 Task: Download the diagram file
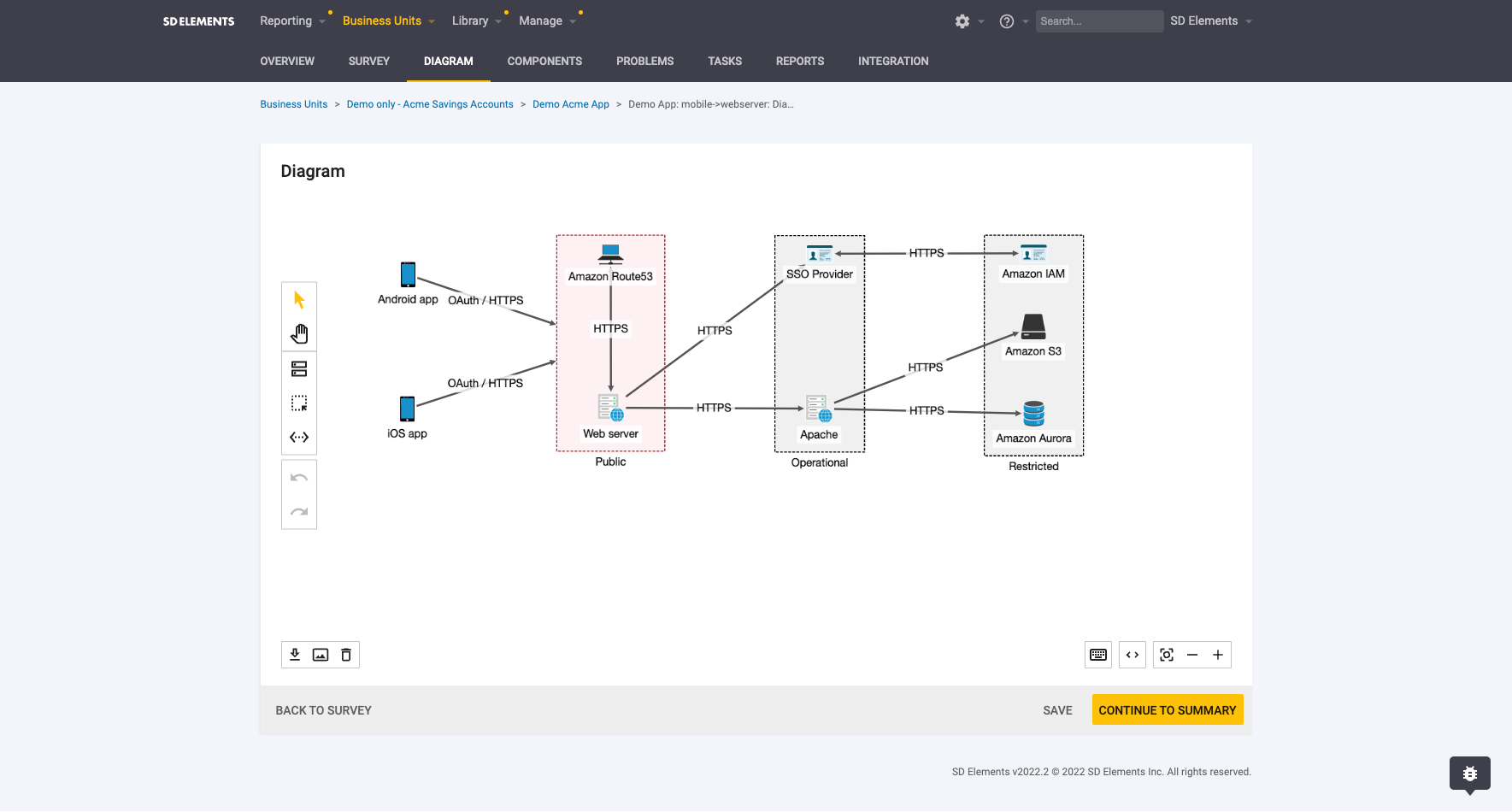[295, 655]
